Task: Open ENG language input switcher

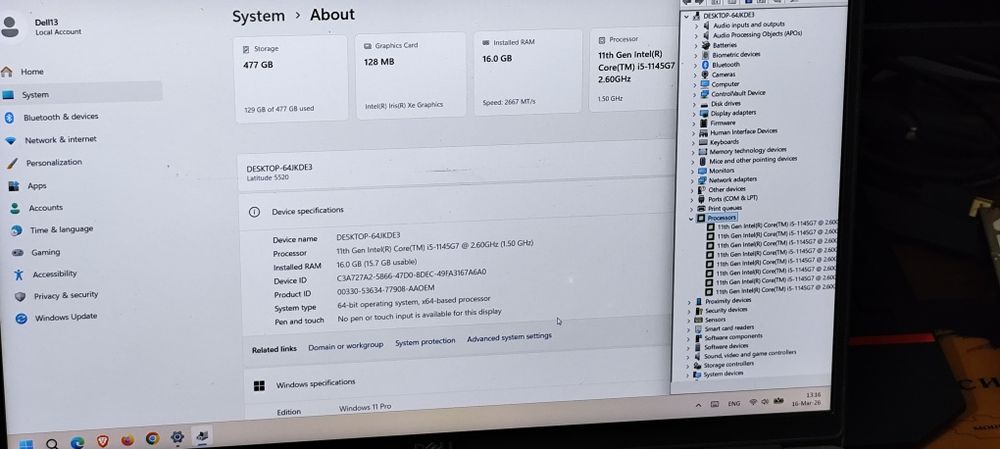Action: (x=734, y=404)
